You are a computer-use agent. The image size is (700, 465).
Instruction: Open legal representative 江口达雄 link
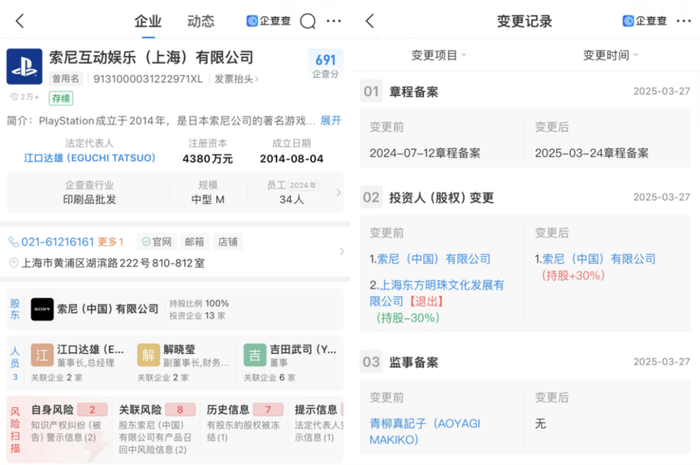[90, 158]
